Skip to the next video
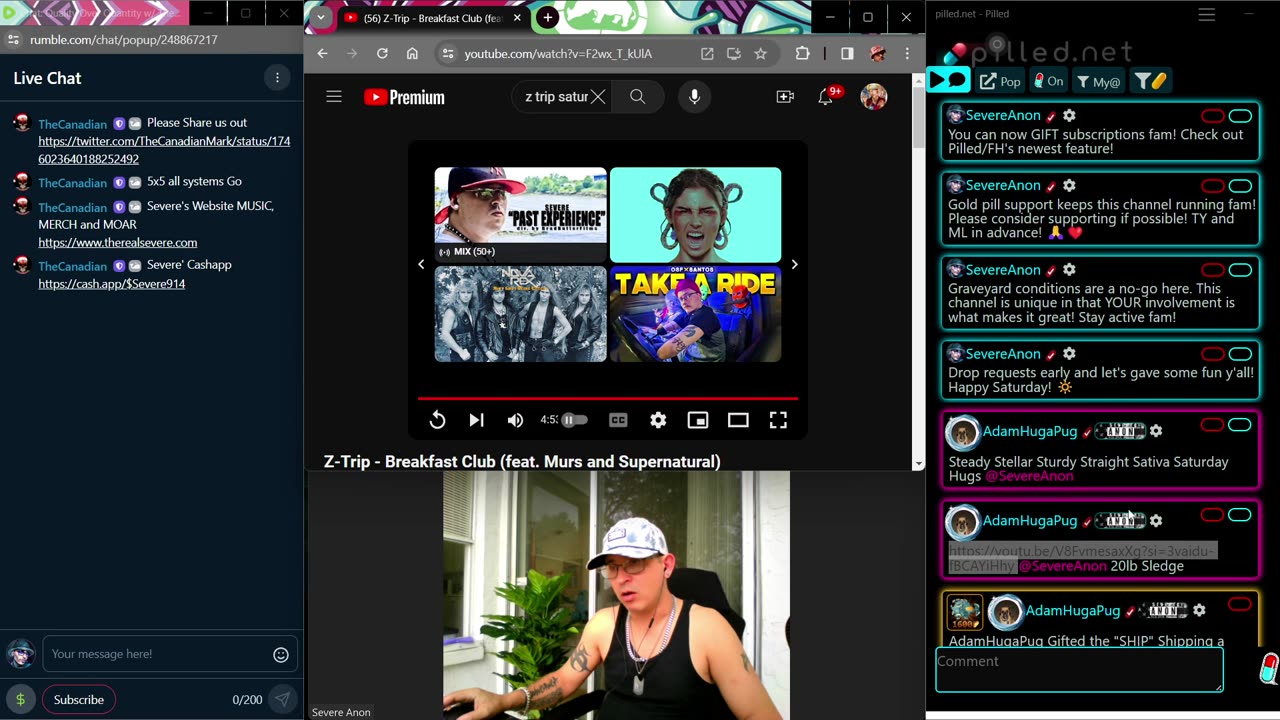 tap(476, 420)
